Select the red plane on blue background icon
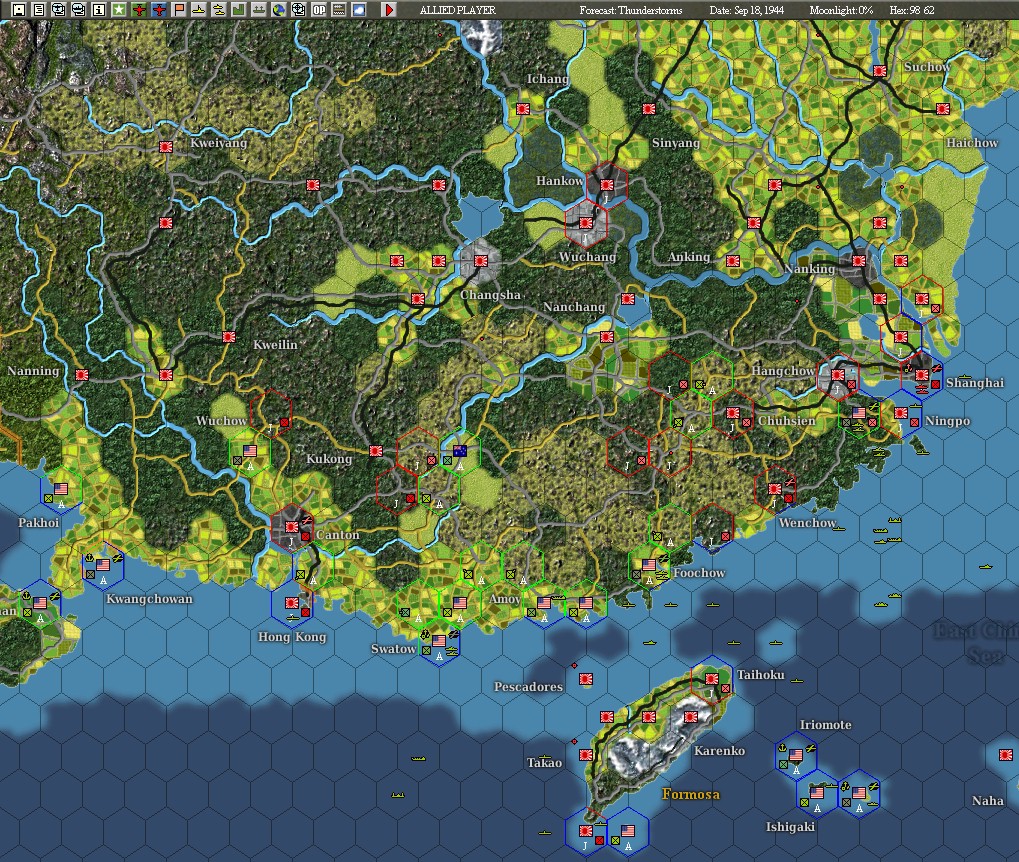 pyautogui.click(x=159, y=10)
